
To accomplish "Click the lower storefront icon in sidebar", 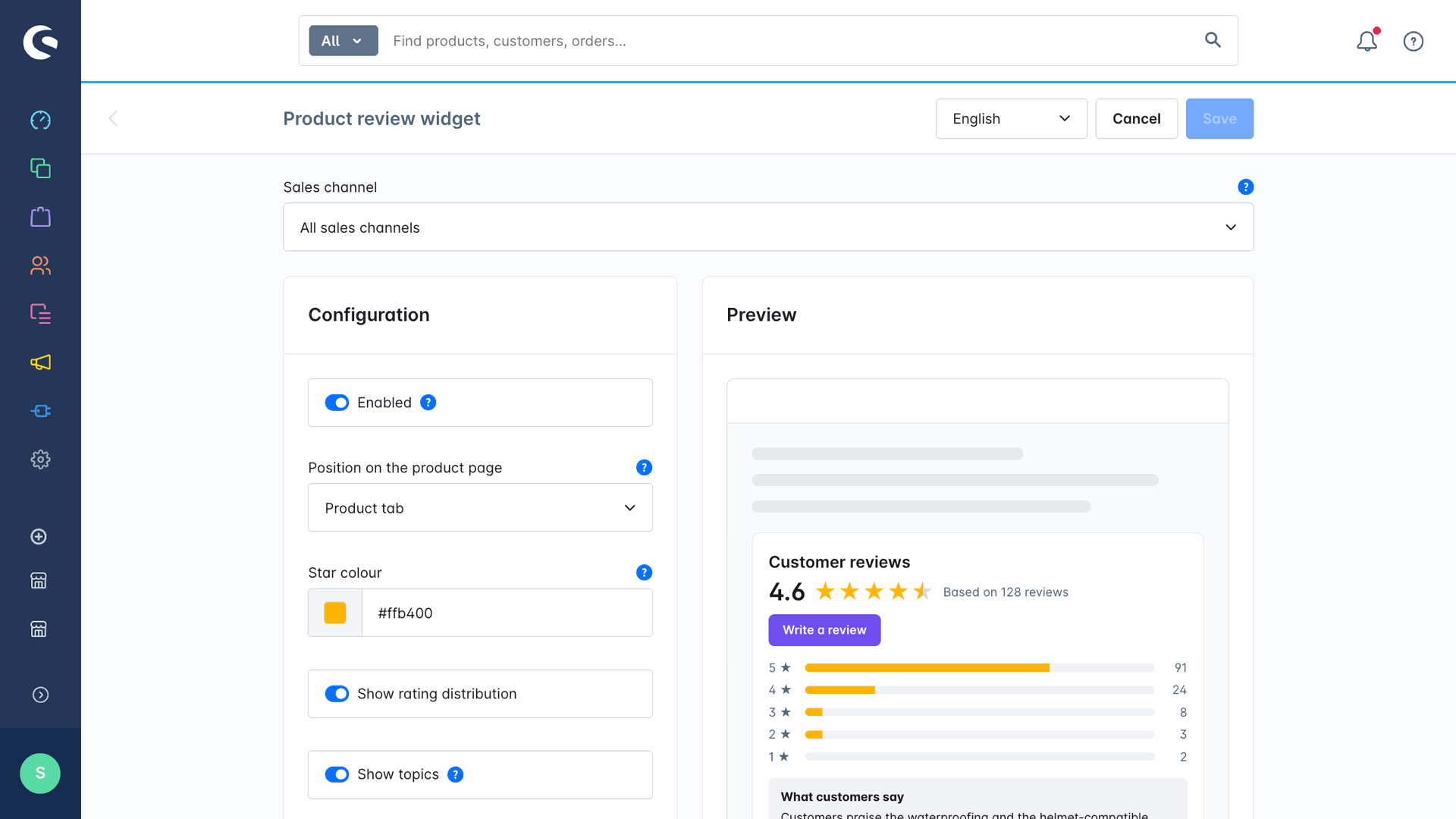I will tap(39, 629).
